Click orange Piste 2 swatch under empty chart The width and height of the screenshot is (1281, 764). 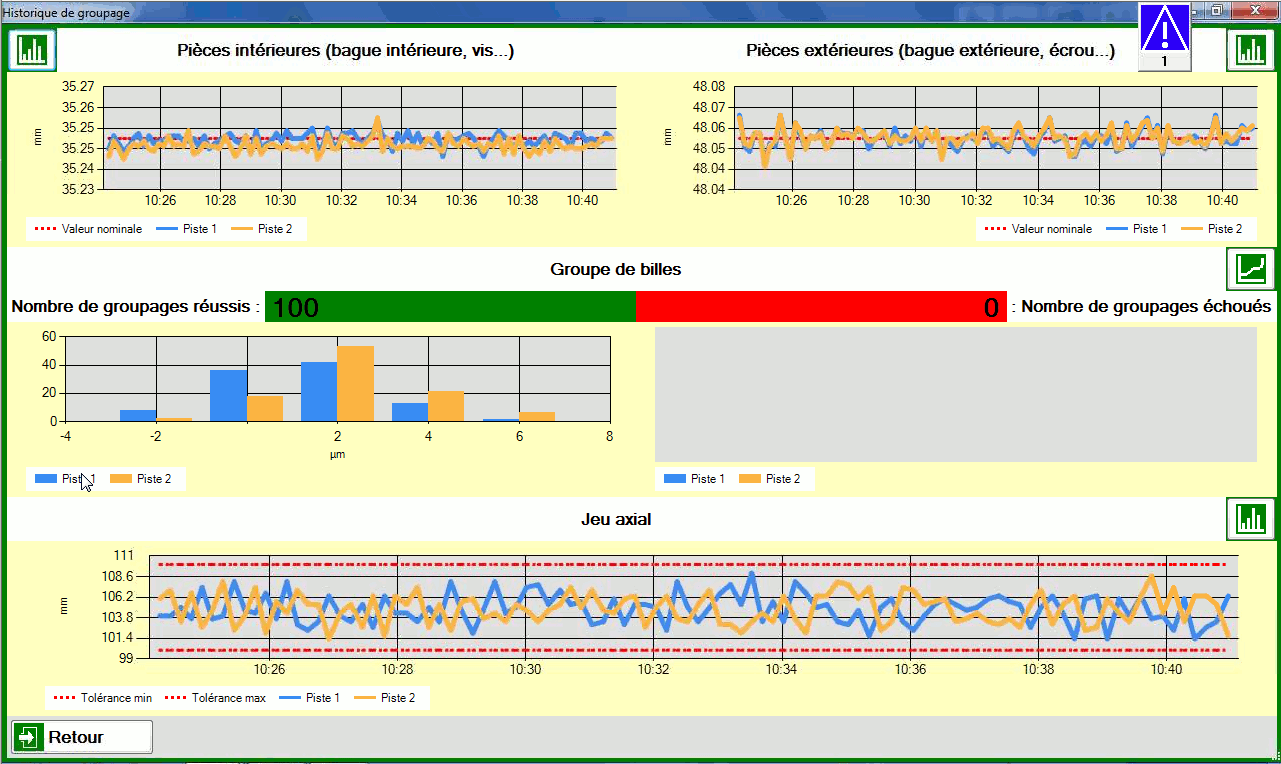(x=750, y=479)
